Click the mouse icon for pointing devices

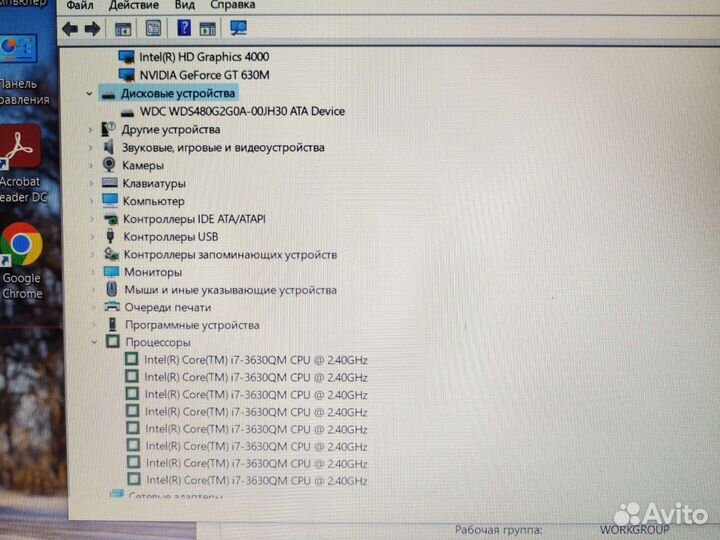(112, 289)
